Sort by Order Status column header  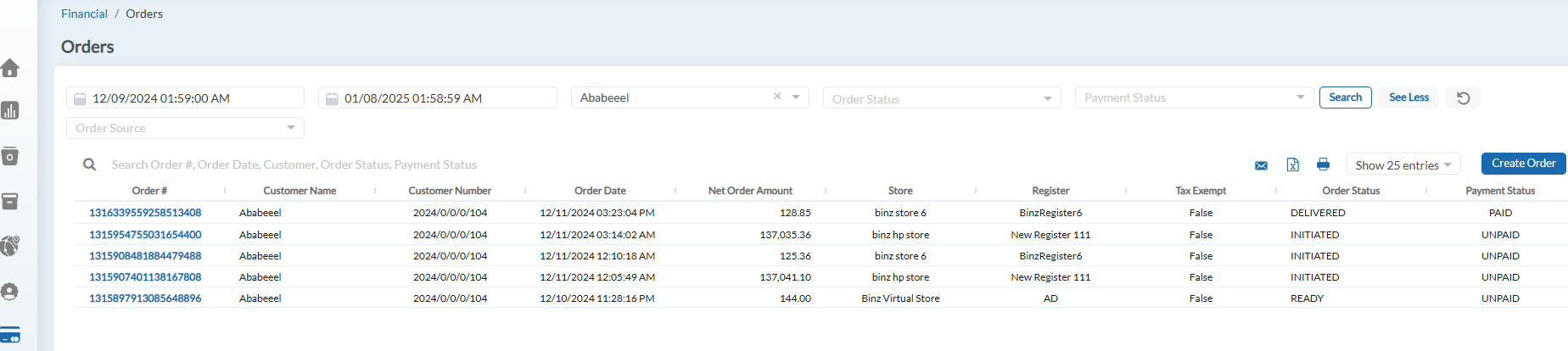tap(1351, 191)
